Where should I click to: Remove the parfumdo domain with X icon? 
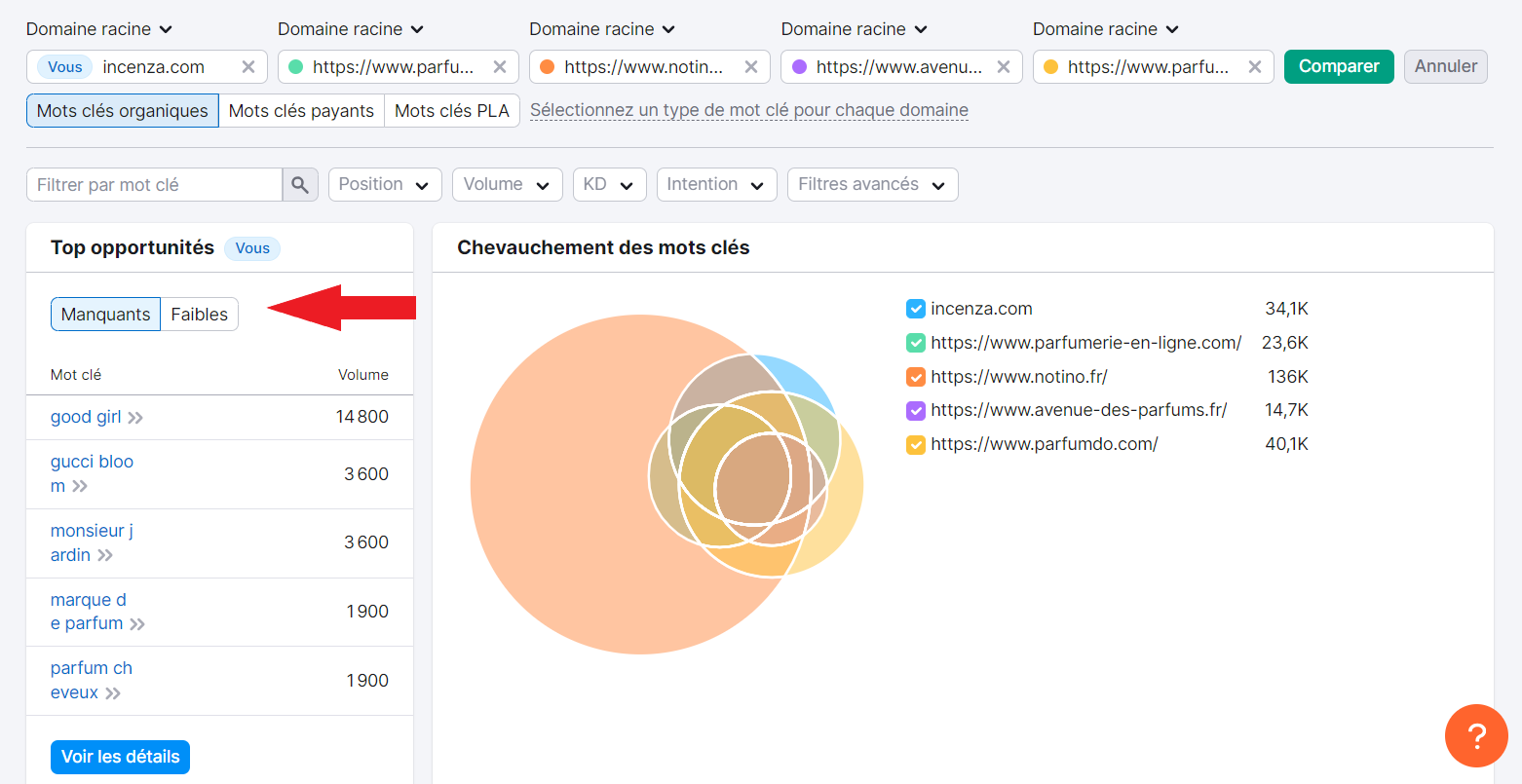(x=1255, y=67)
